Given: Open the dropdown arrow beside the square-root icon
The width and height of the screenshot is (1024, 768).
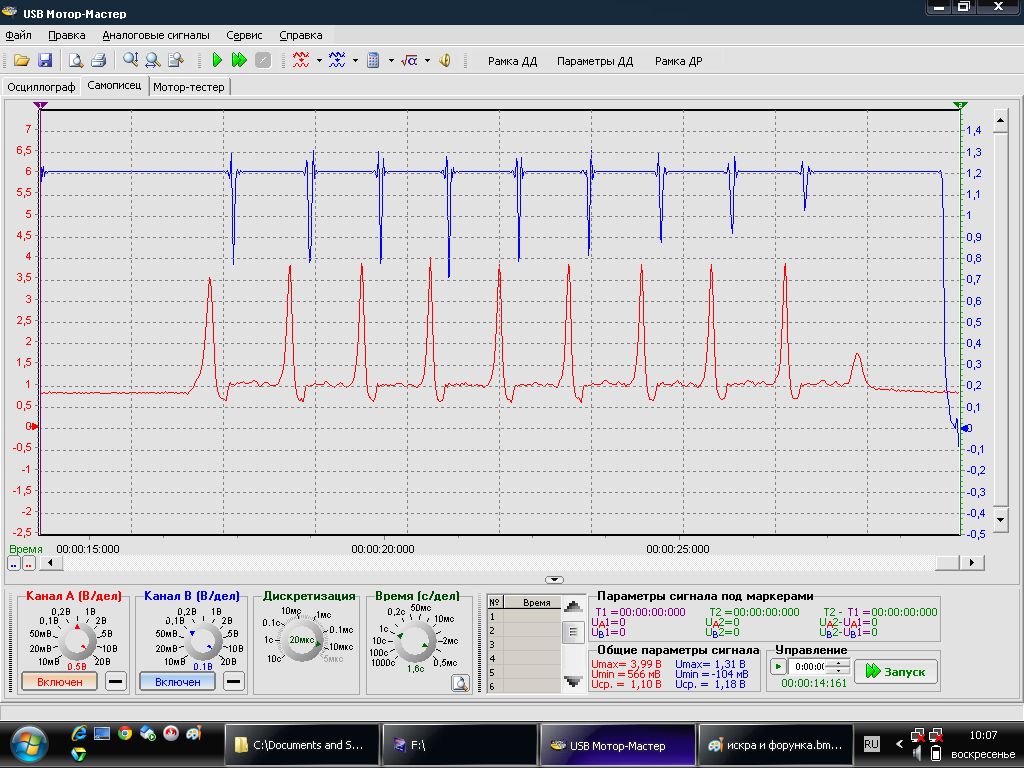Looking at the screenshot, I should (427, 61).
